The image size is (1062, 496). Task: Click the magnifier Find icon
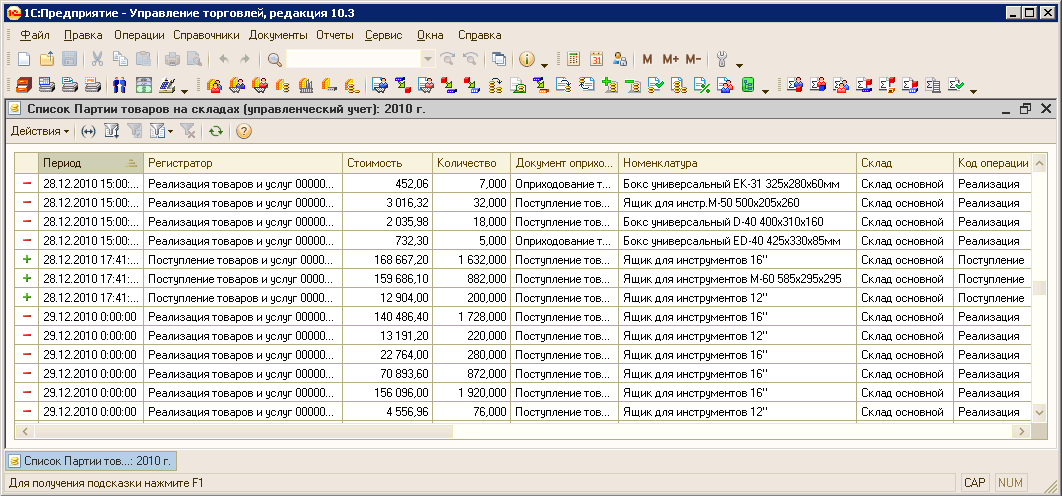(274, 59)
